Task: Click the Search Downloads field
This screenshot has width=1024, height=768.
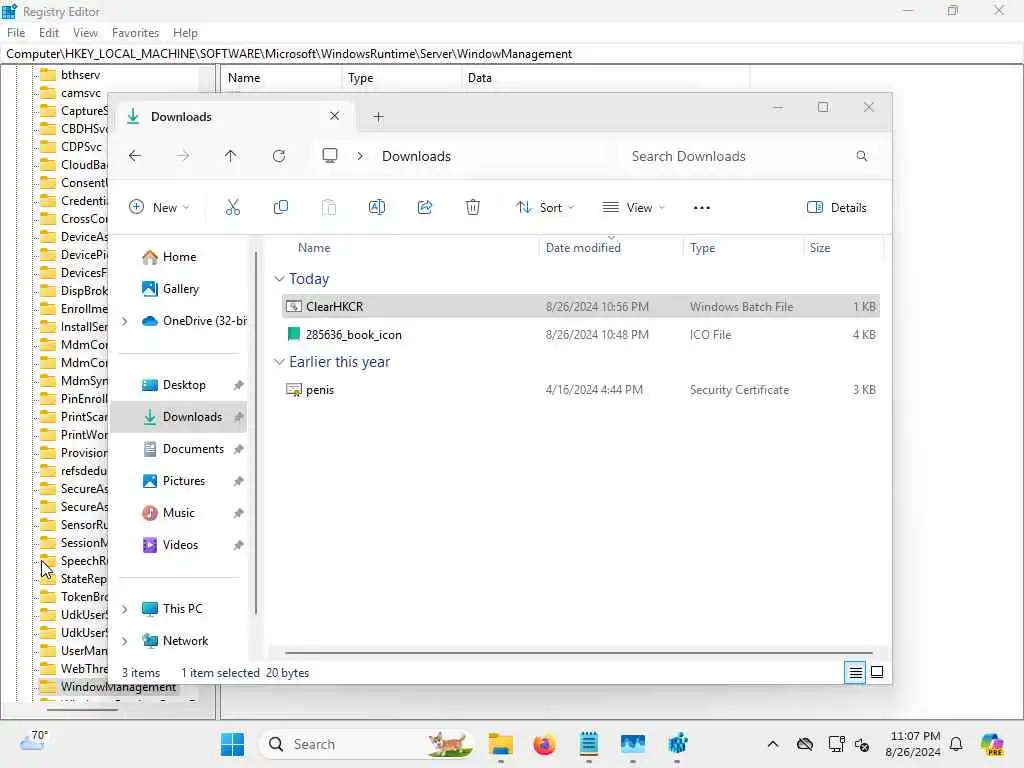Action: click(748, 156)
